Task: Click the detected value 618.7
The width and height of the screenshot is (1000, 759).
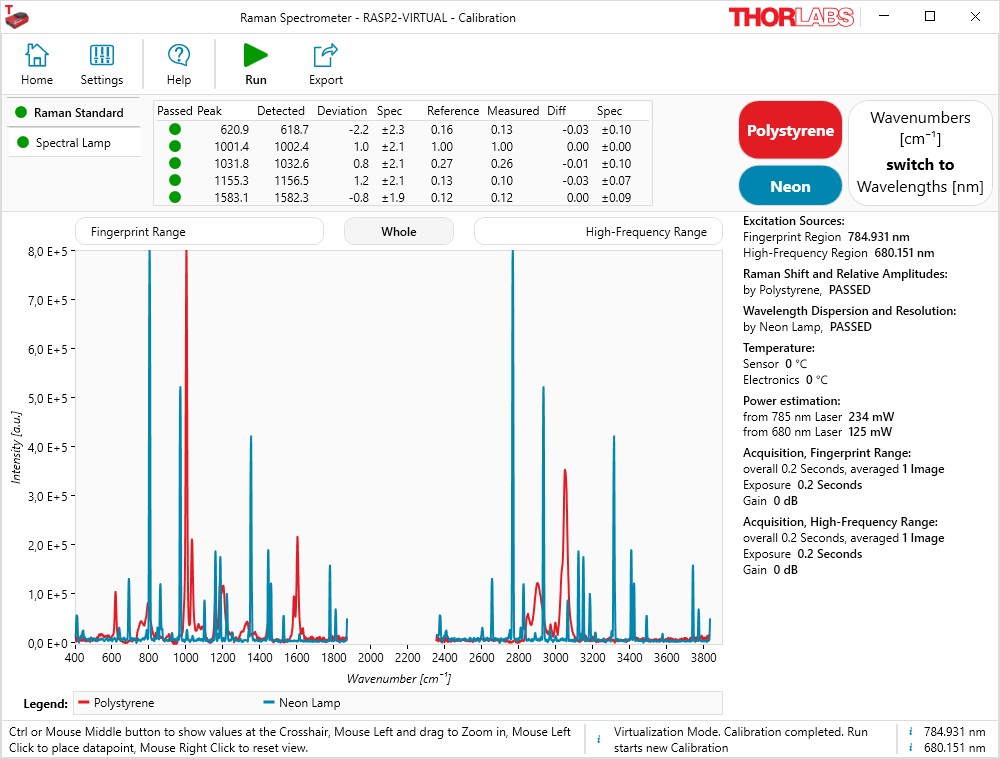Action: (x=294, y=129)
